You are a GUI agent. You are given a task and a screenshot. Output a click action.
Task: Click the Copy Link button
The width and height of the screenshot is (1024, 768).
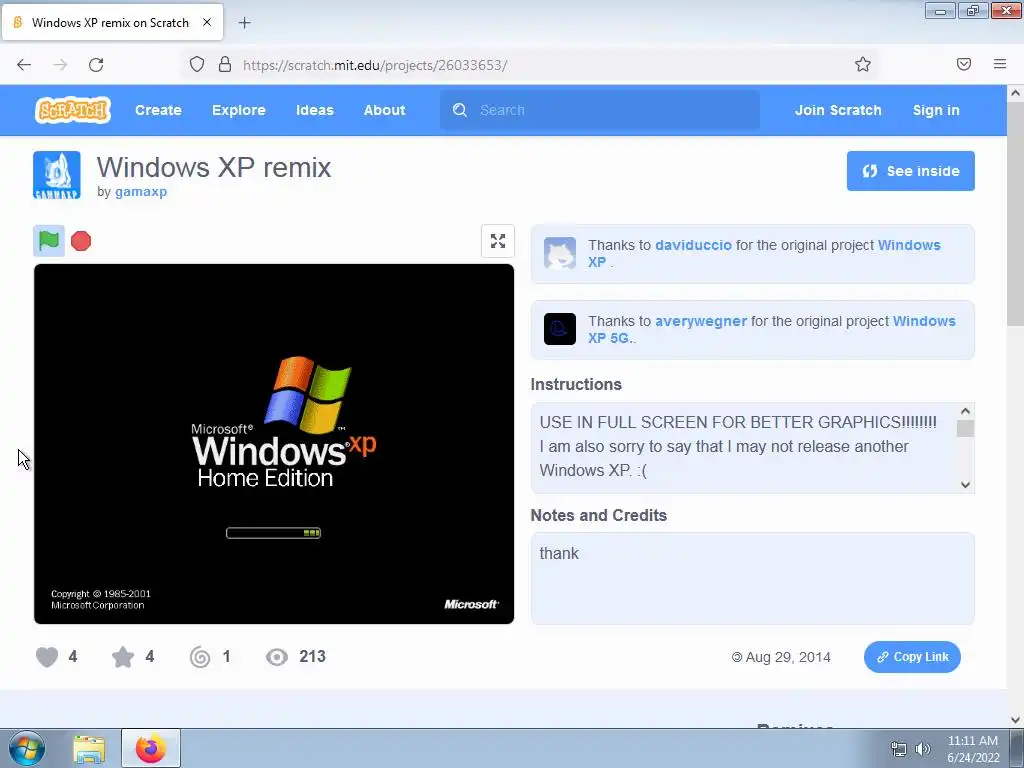click(x=912, y=657)
